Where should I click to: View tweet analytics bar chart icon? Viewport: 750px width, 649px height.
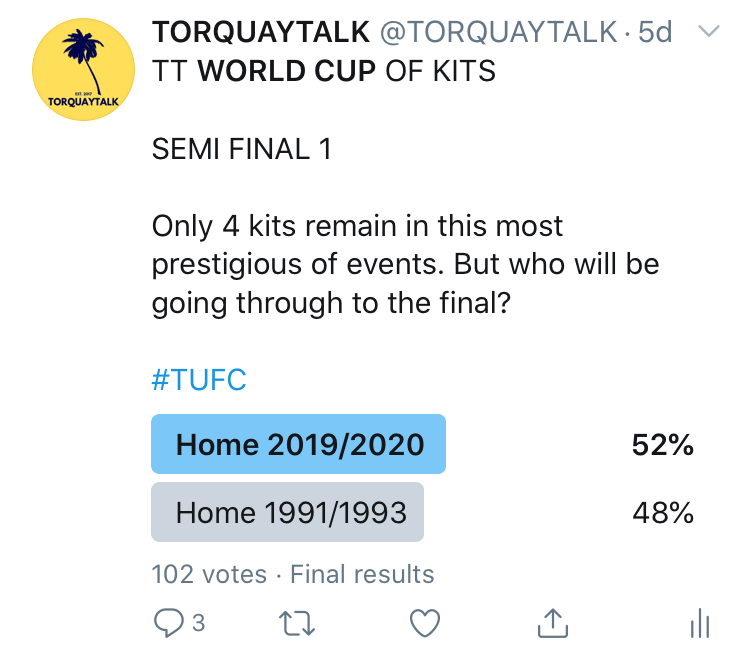699,623
